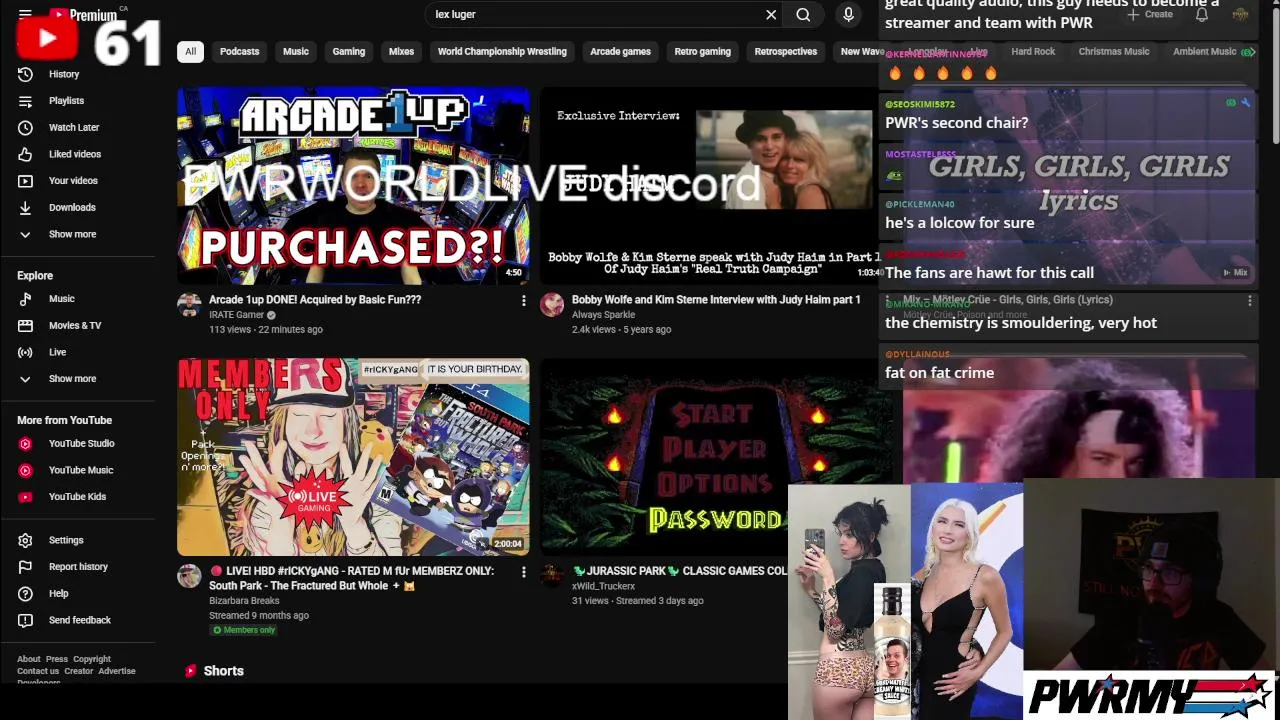The width and height of the screenshot is (1280, 720).
Task: Select the All filter chip
Action: tap(190, 52)
